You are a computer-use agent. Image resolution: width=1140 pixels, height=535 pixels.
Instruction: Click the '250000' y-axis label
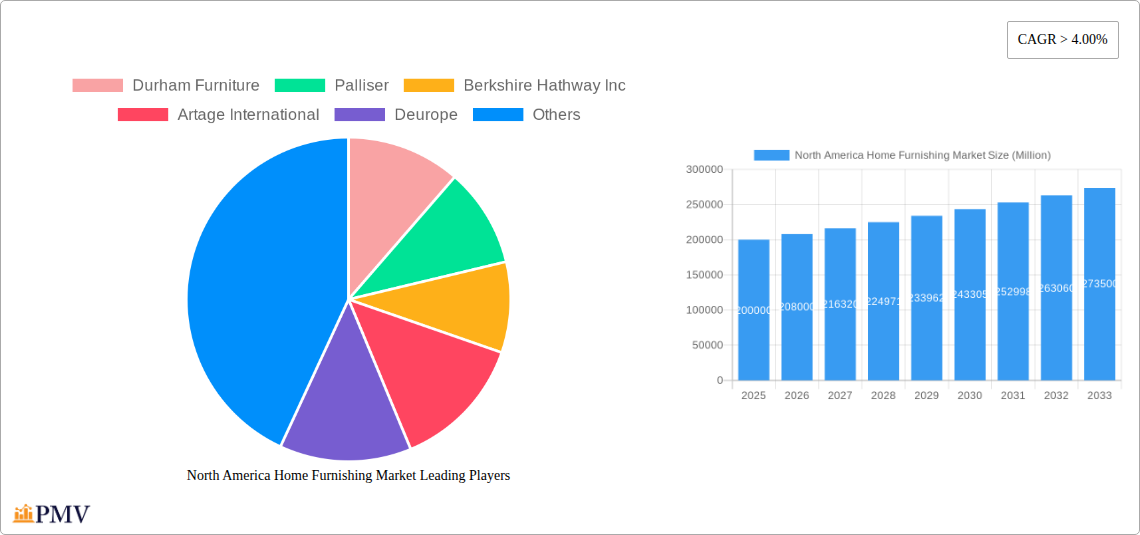(x=705, y=204)
